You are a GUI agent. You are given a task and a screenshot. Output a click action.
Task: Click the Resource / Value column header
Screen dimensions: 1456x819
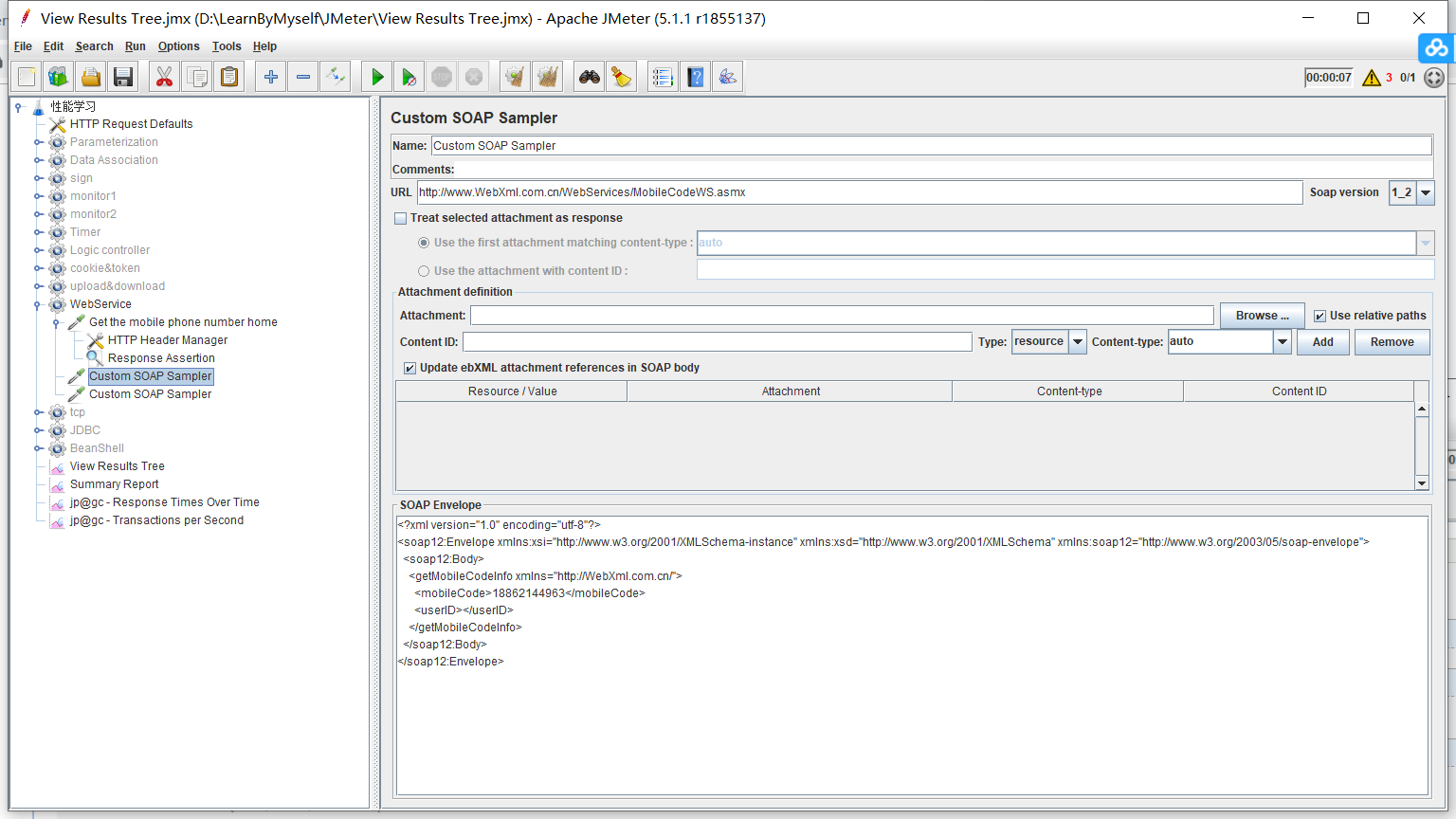[512, 391]
